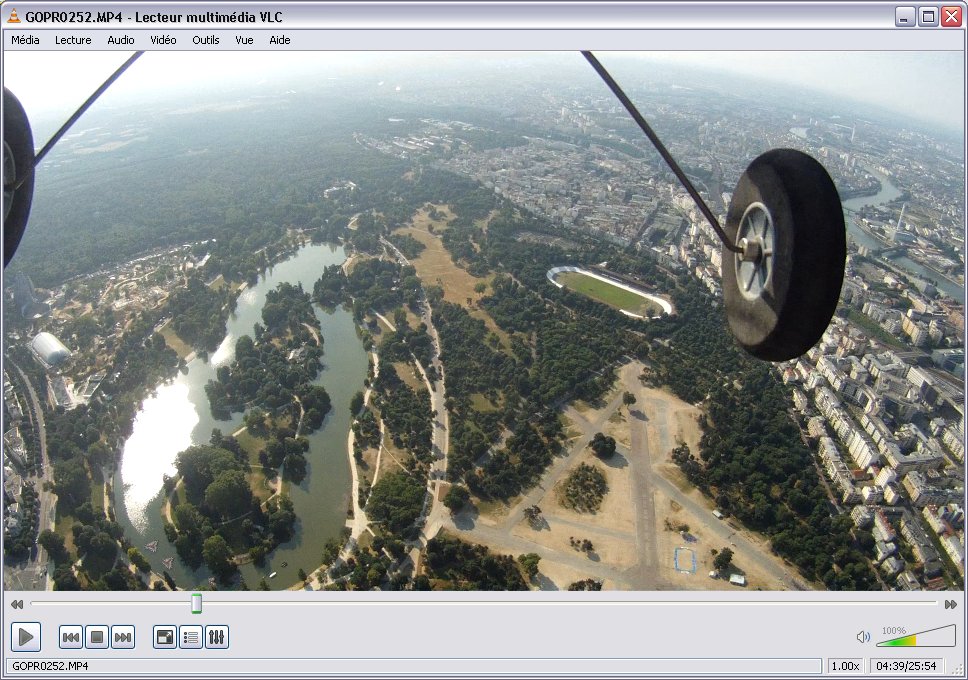Stop the video playback
This screenshot has height=680, width=968.
point(97,637)
